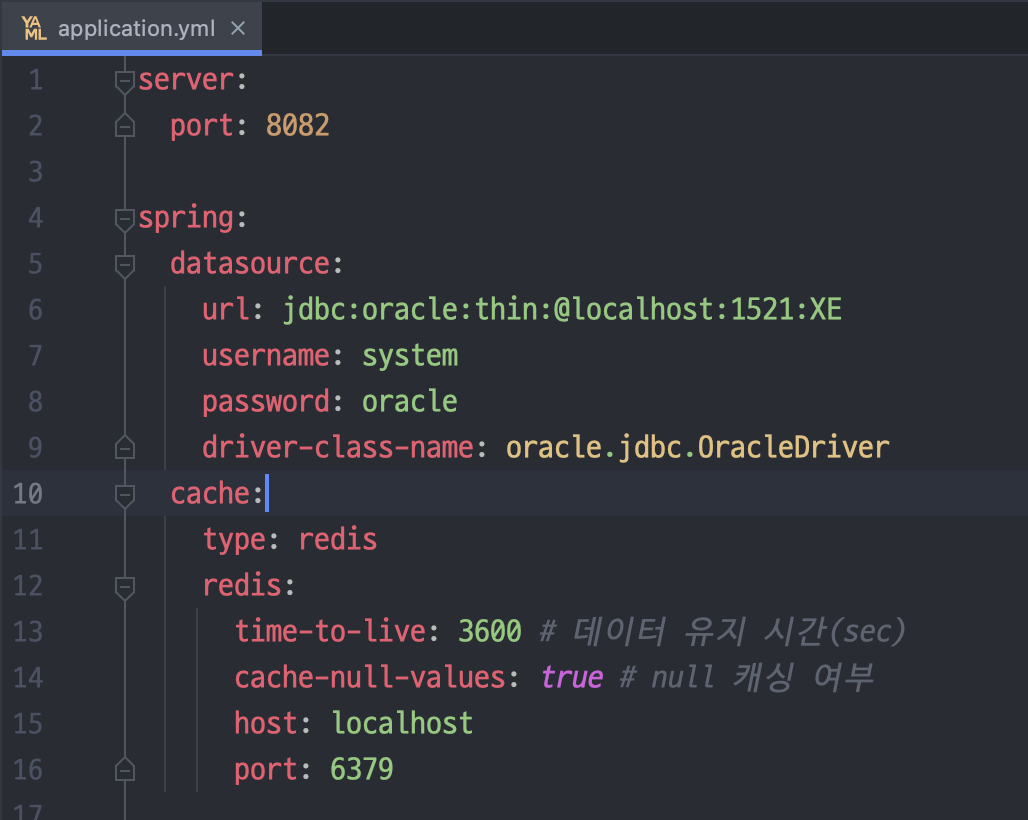
Task: Collapse the datasource block fold marker
Action: pyautogui.click(x=125, y=265)
